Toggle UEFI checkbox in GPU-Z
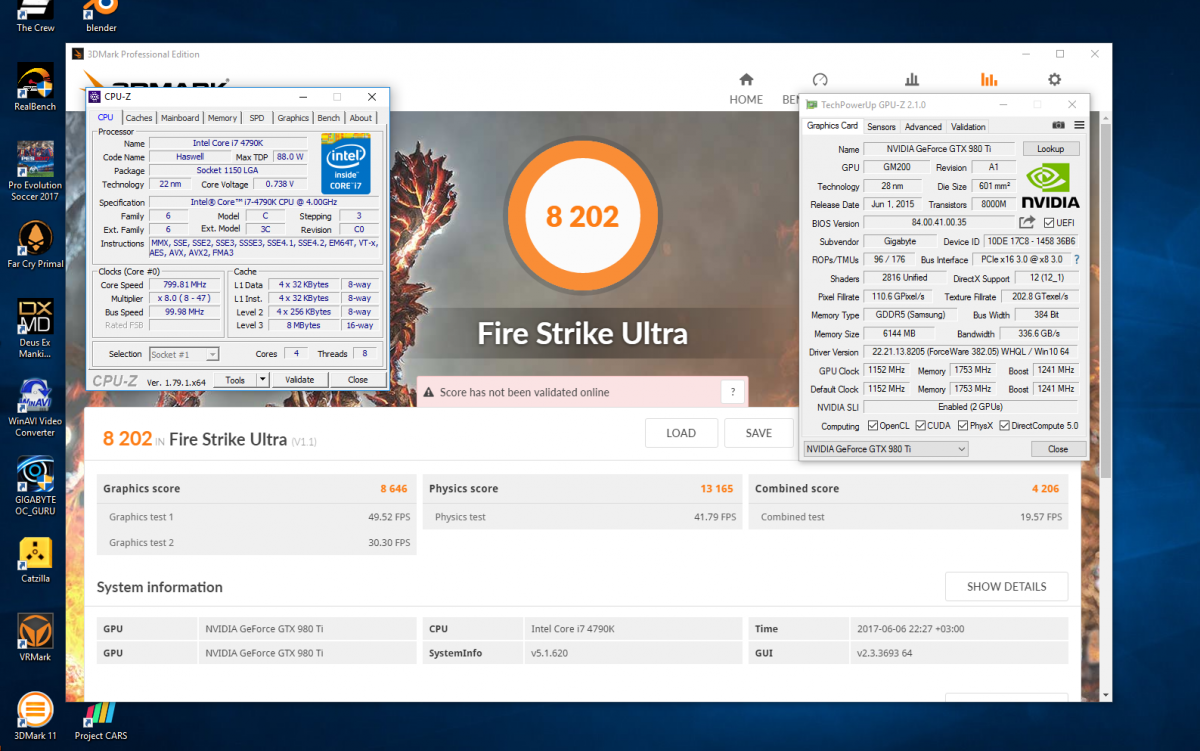This screenshot has width=1200, height=751. 1049,223
